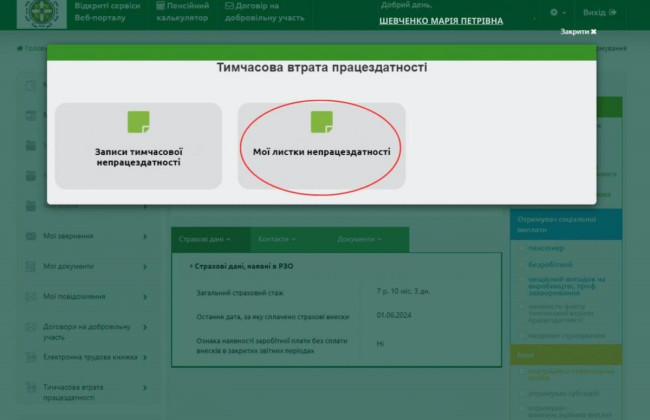Toggle the 'отримувач субсидії' checkbox
650x420 pixels.
click(522, 393)
